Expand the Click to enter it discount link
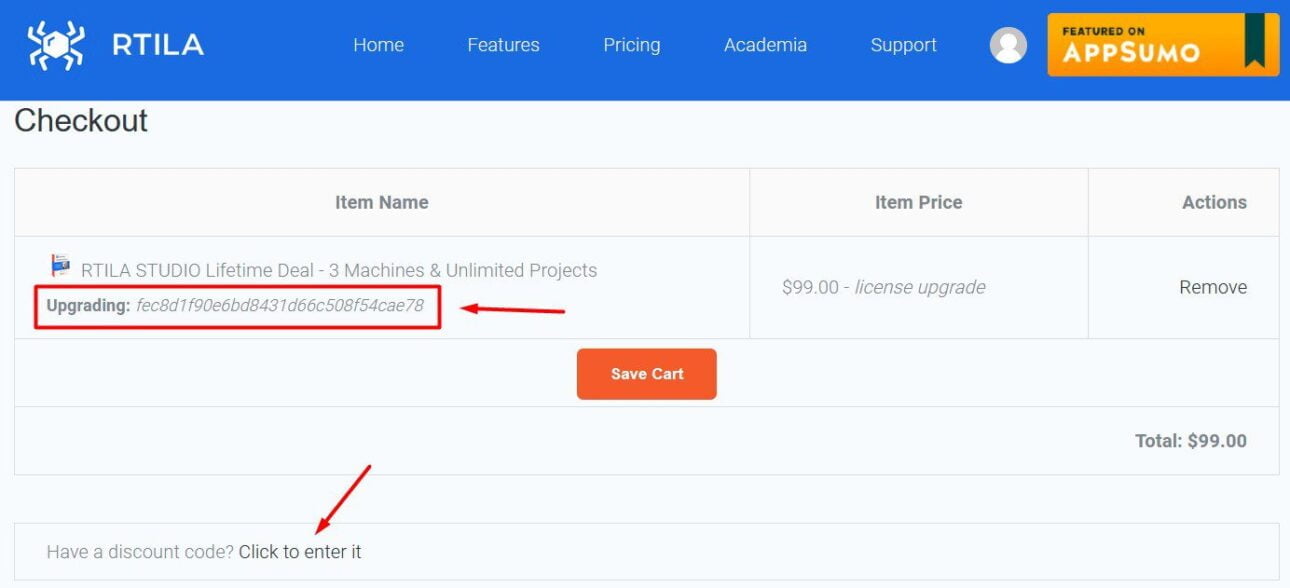The width and height of the screenshot is (1290, 588). point(300,552)
